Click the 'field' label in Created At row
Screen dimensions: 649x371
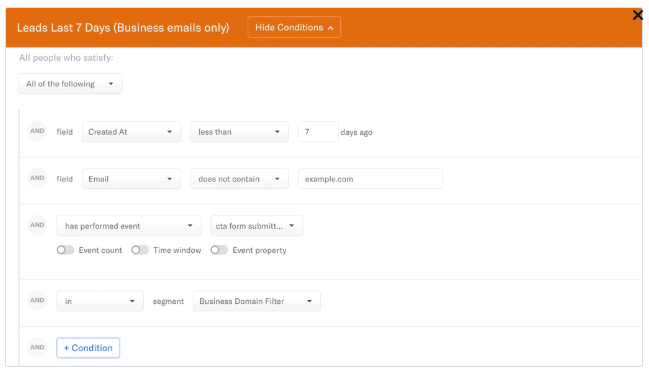[65, 132]
